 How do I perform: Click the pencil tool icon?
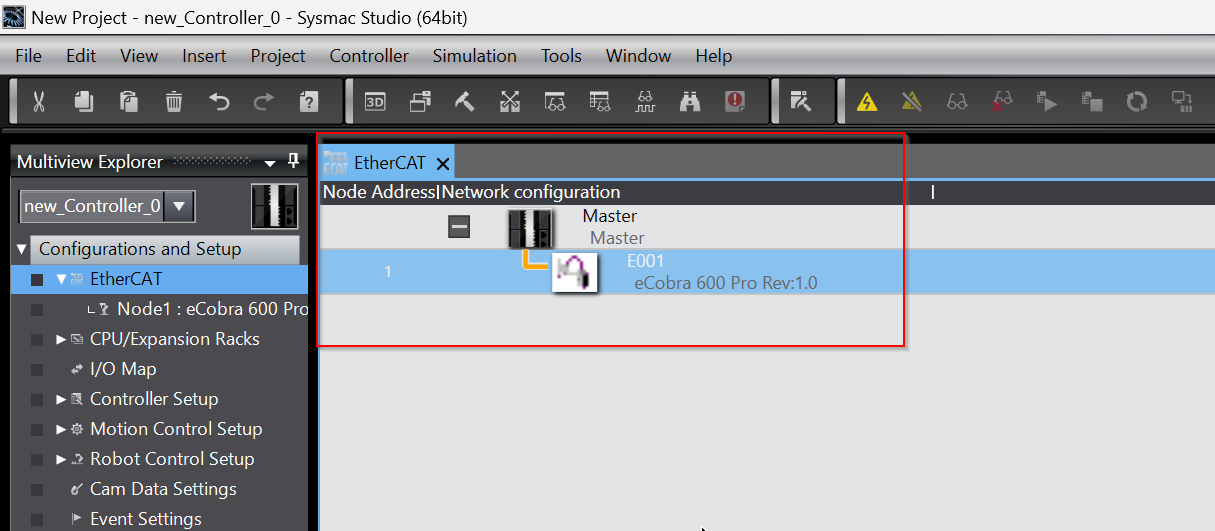coord(800,101)
